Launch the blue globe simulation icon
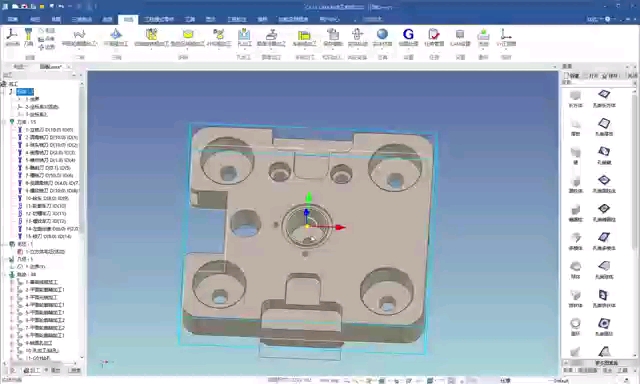This screenshot has height=384, width=640. [382, 34]
